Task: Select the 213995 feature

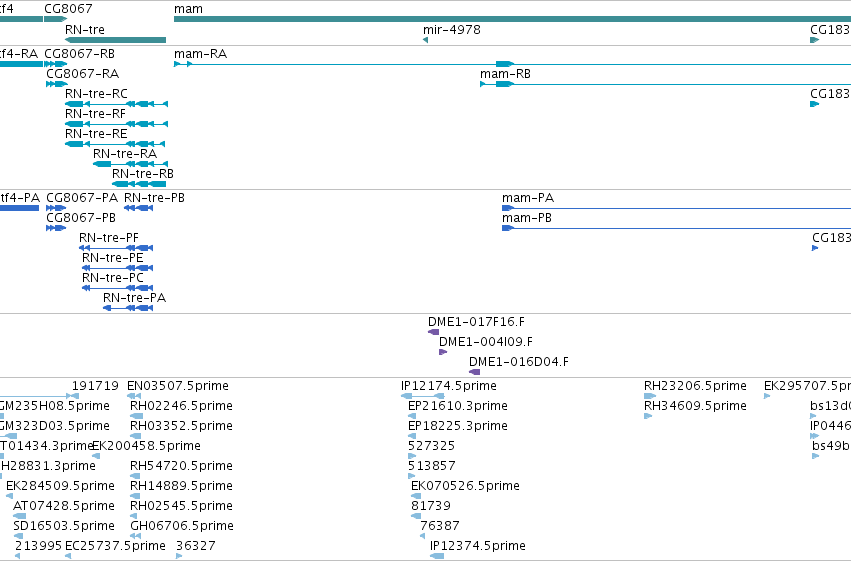Action: (x=17, y=556)
